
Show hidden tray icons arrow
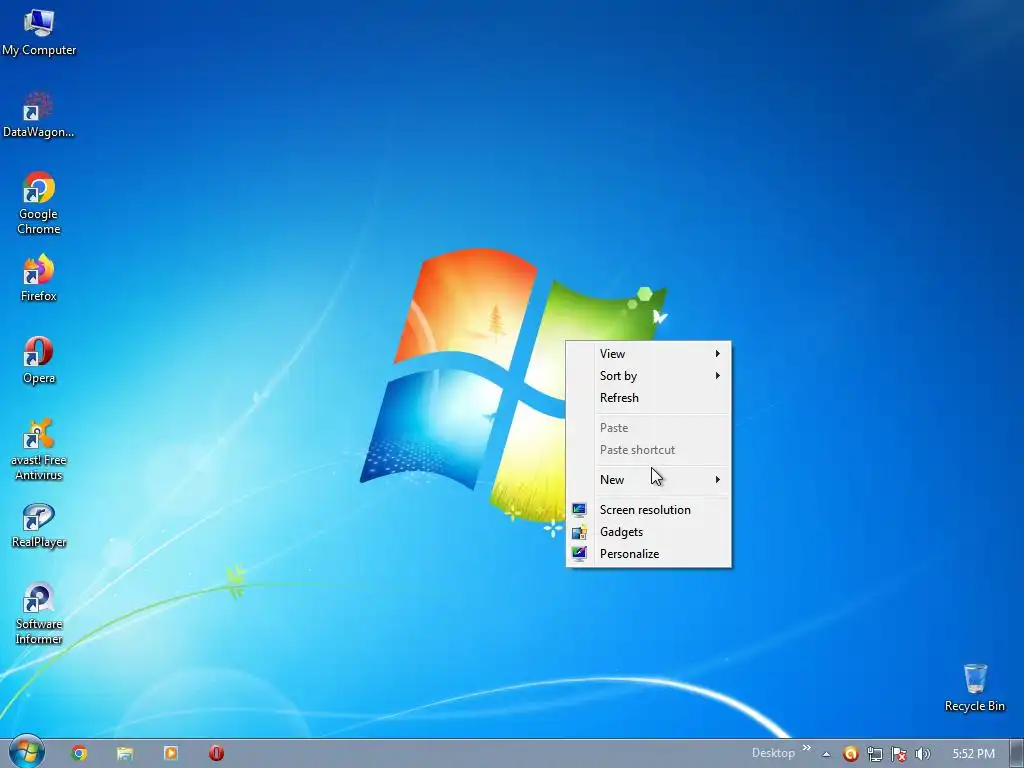pos(826,754)
